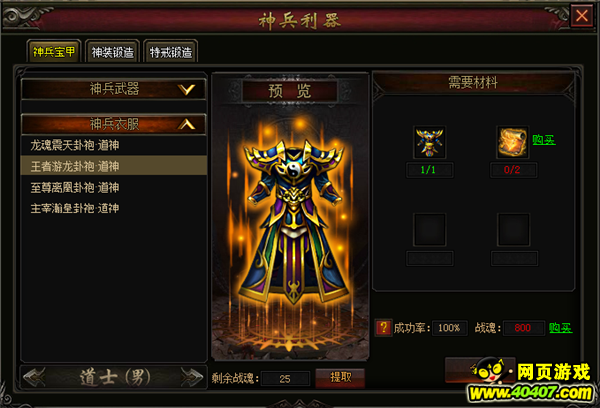The height and width of the screenshot is (408, 600).
Task: Click the armor material icon showing 1/1
Action: click(x=429, y=142)
